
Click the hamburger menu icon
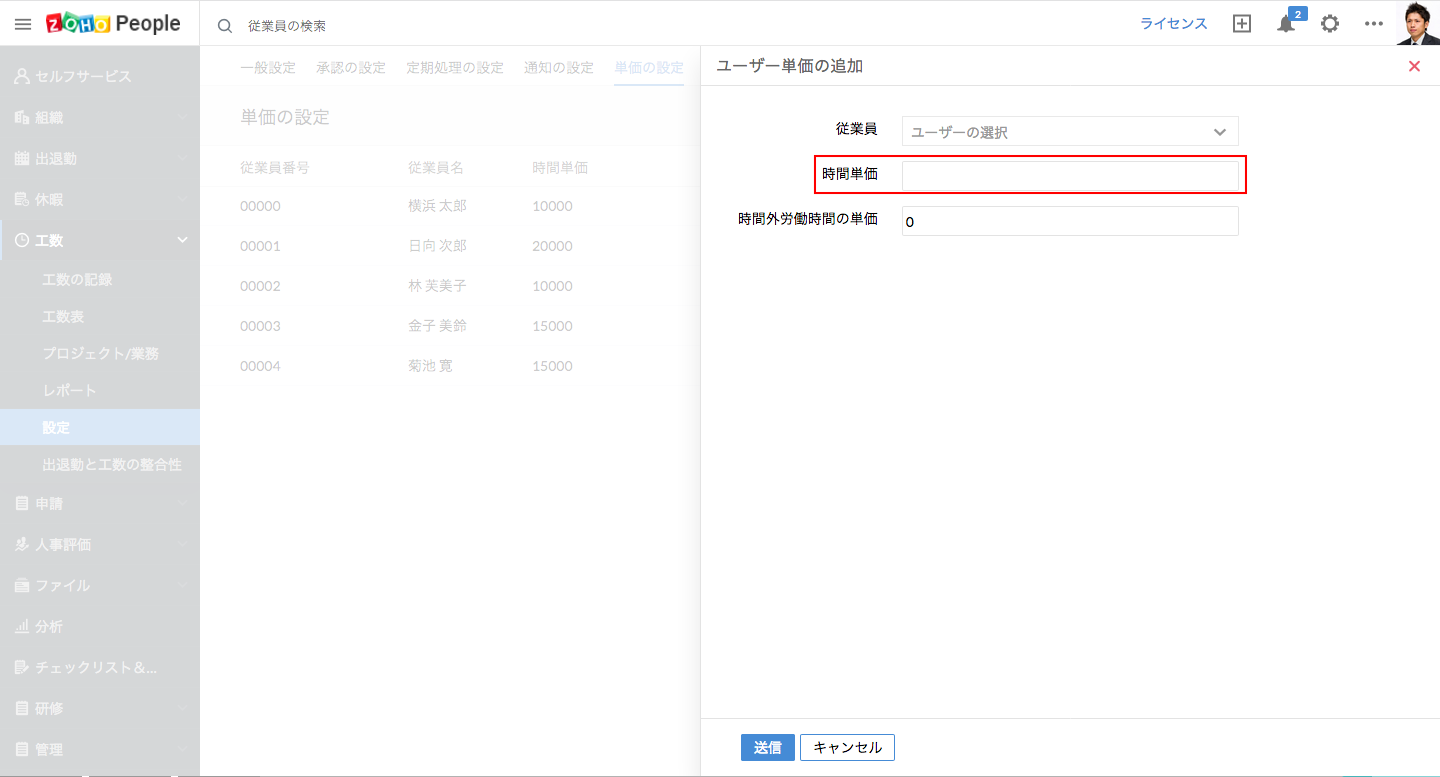click(x=23, y=24)
